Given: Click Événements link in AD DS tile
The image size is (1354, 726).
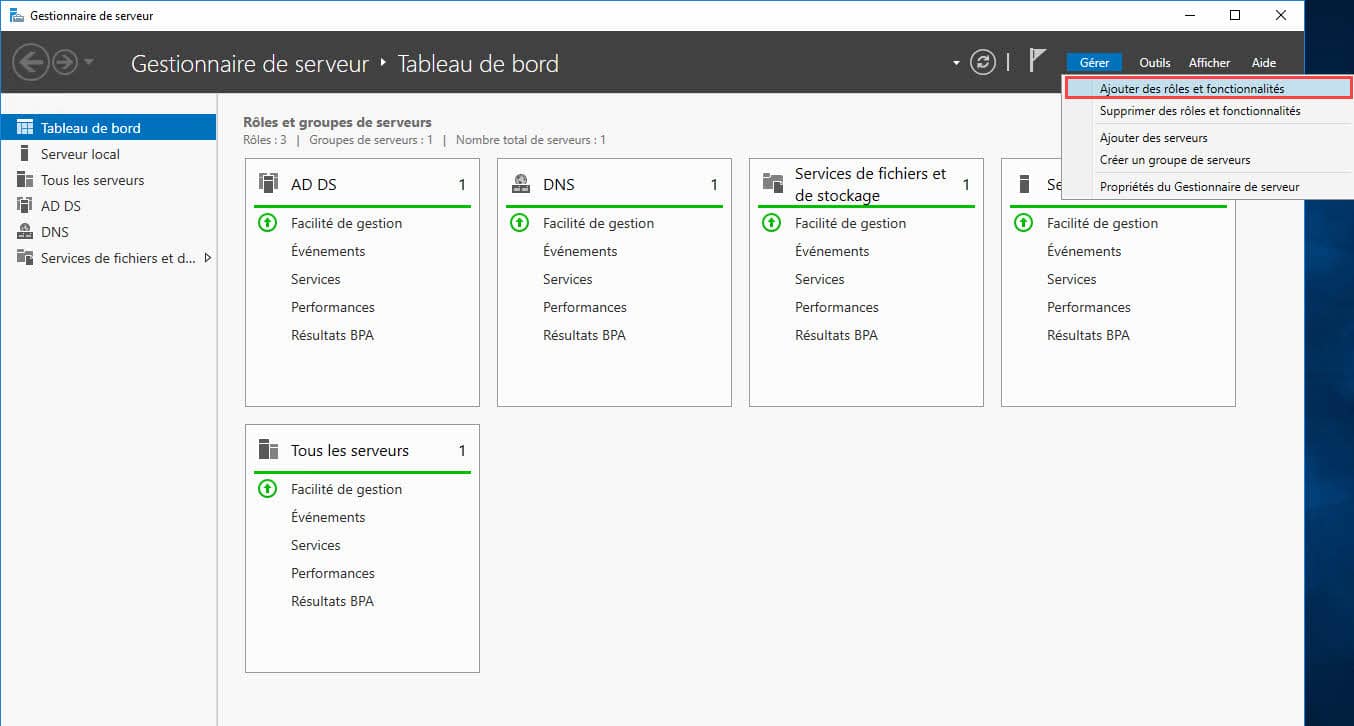Looking at the screenshot, I should click(x=328, y=251).
